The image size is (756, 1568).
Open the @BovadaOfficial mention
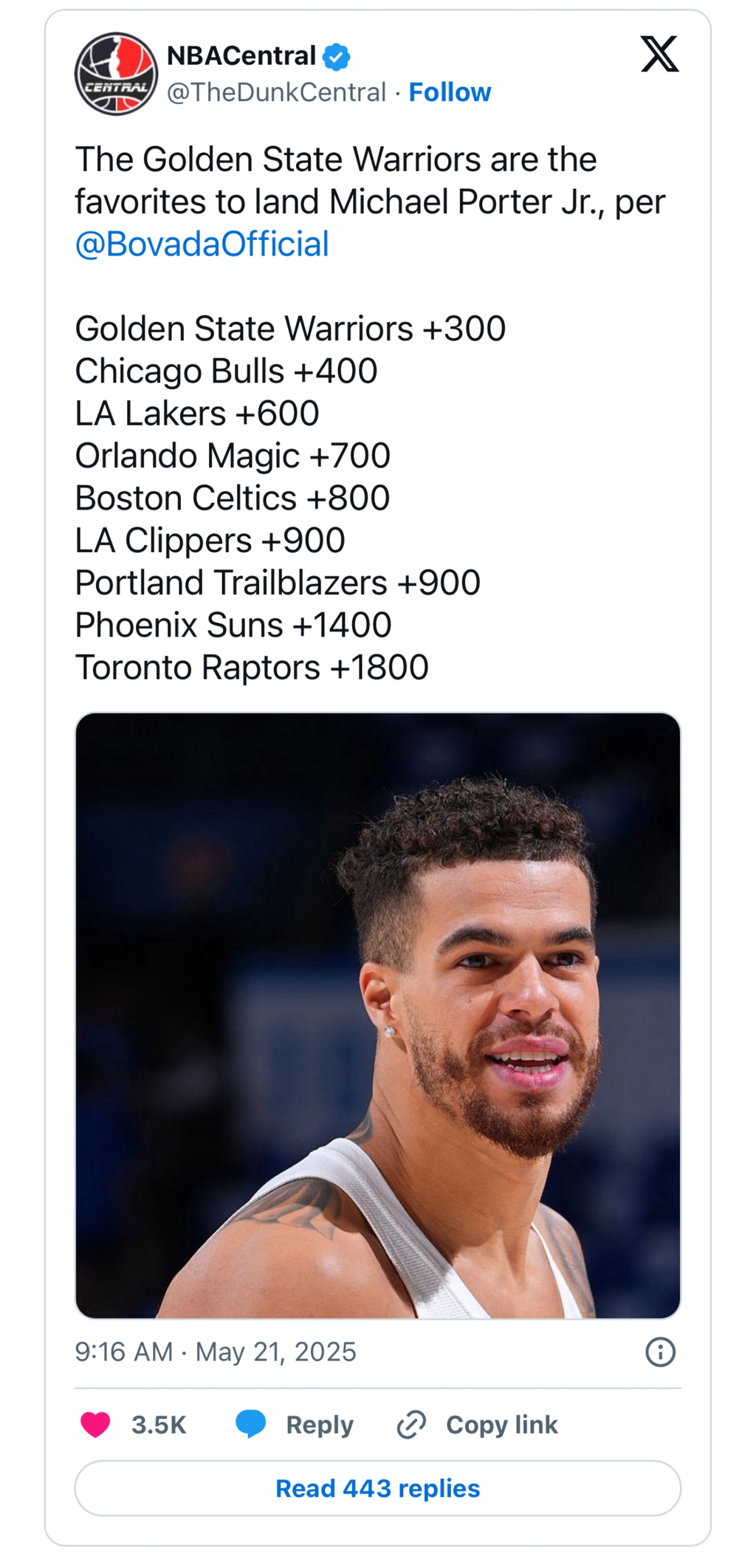202,244
